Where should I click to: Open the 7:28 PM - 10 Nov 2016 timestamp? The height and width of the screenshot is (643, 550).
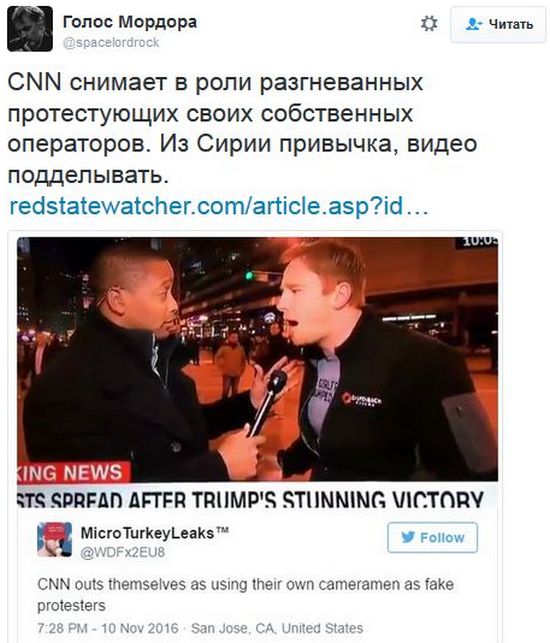pyautogui.click(x=108, y=628)
